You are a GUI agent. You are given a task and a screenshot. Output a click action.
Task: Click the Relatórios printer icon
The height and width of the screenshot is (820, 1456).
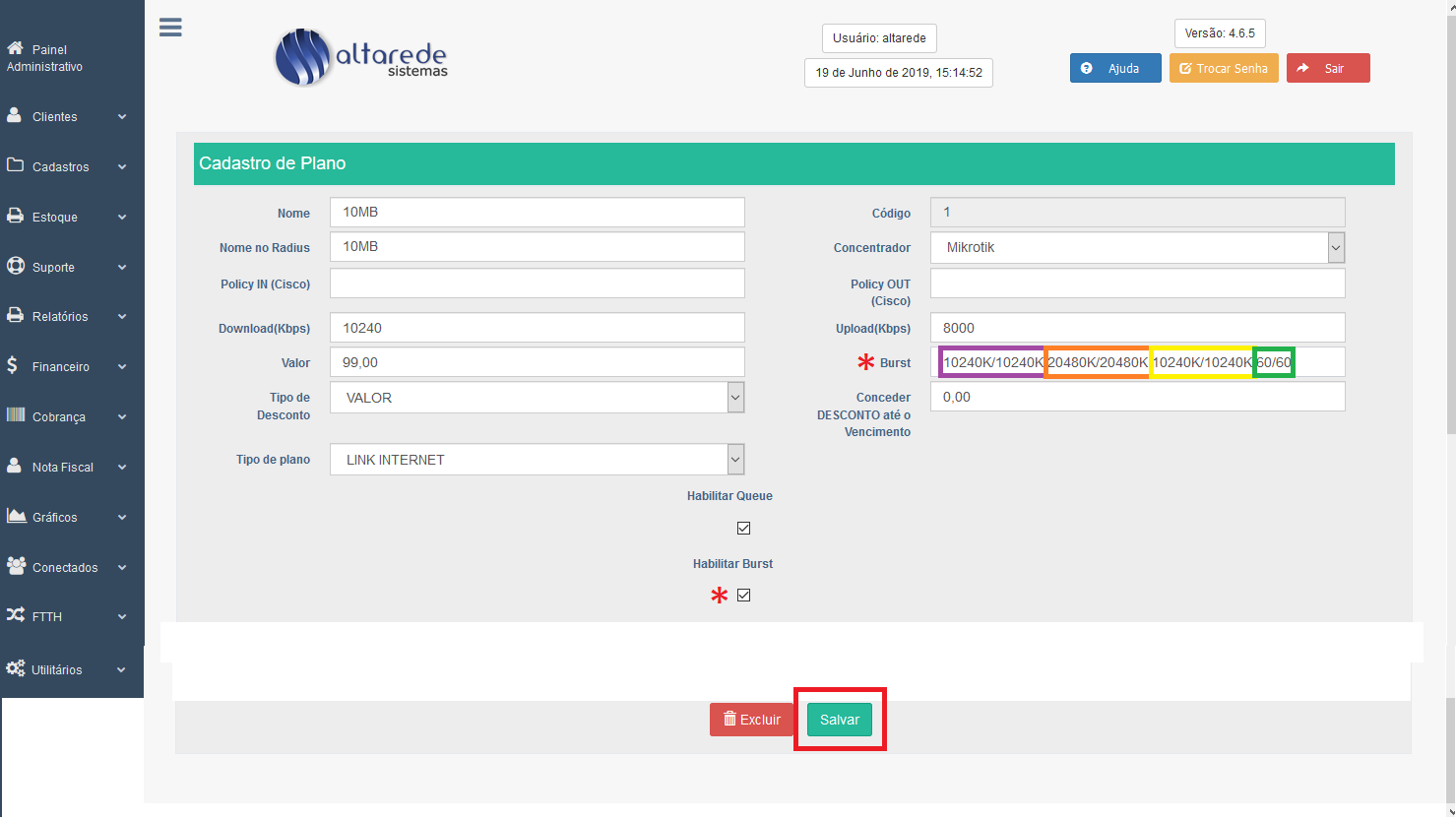tap(15, 315)
